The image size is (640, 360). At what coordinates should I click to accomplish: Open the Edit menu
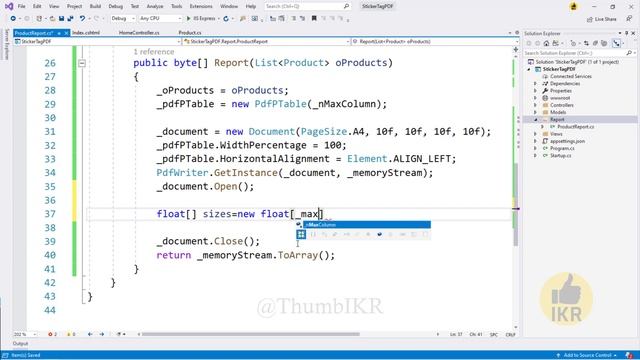coord(37,6)
